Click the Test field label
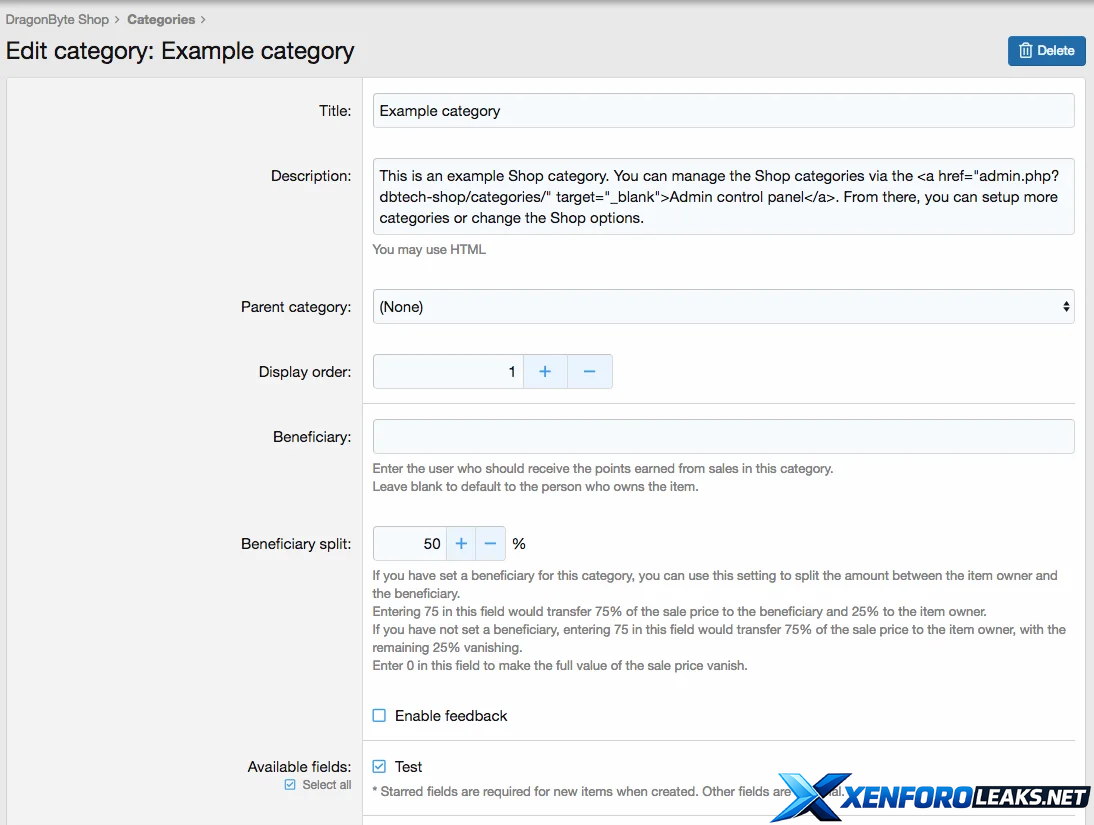 tap(408, 767)
